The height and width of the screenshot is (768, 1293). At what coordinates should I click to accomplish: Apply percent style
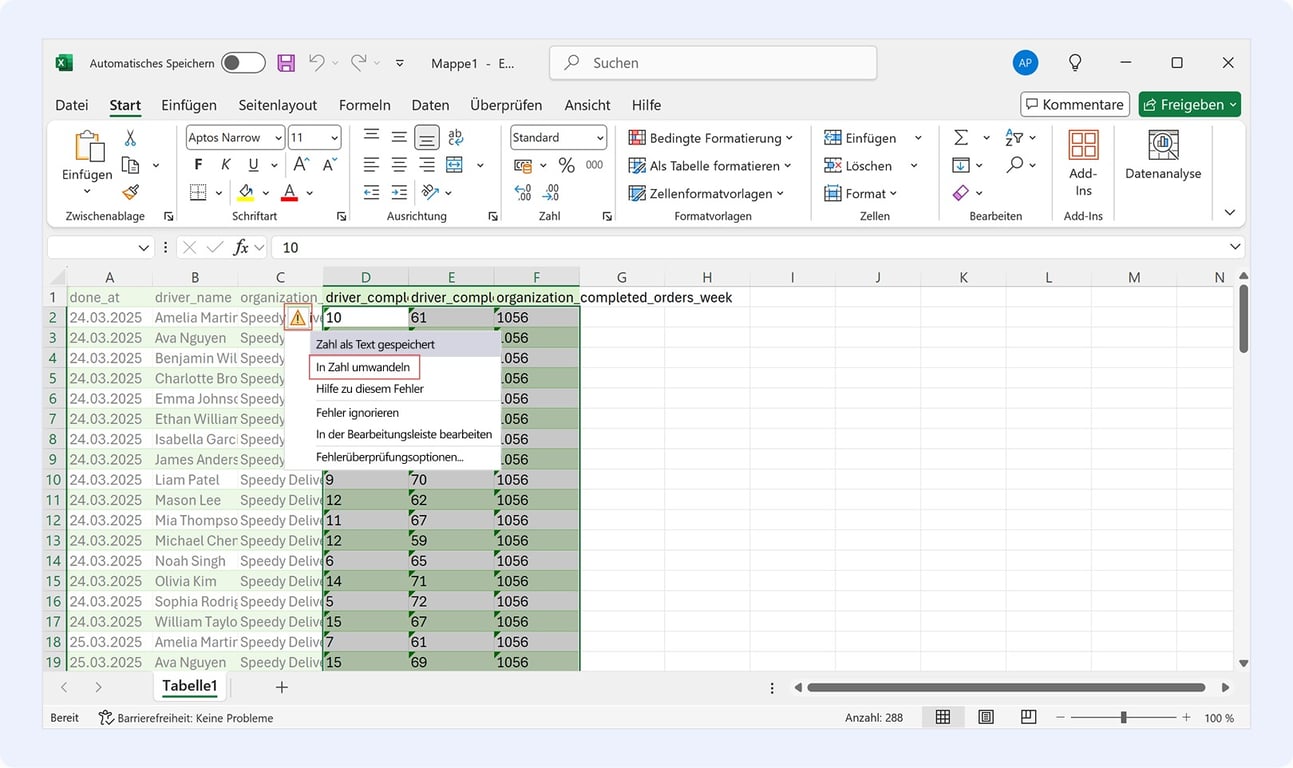tap(566, 165)
